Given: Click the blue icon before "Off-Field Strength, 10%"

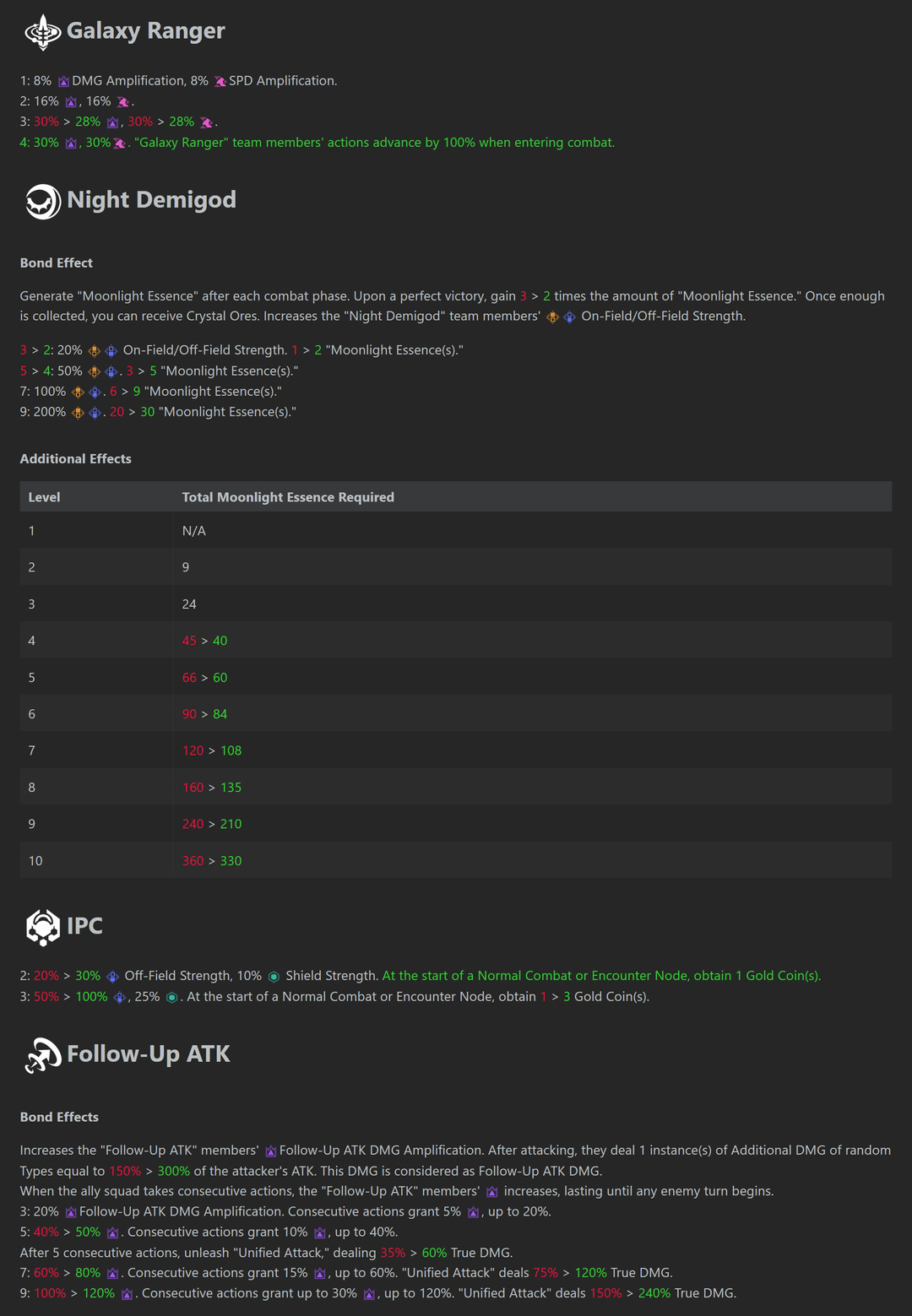Looking at the screenshot, I should 112,977.
